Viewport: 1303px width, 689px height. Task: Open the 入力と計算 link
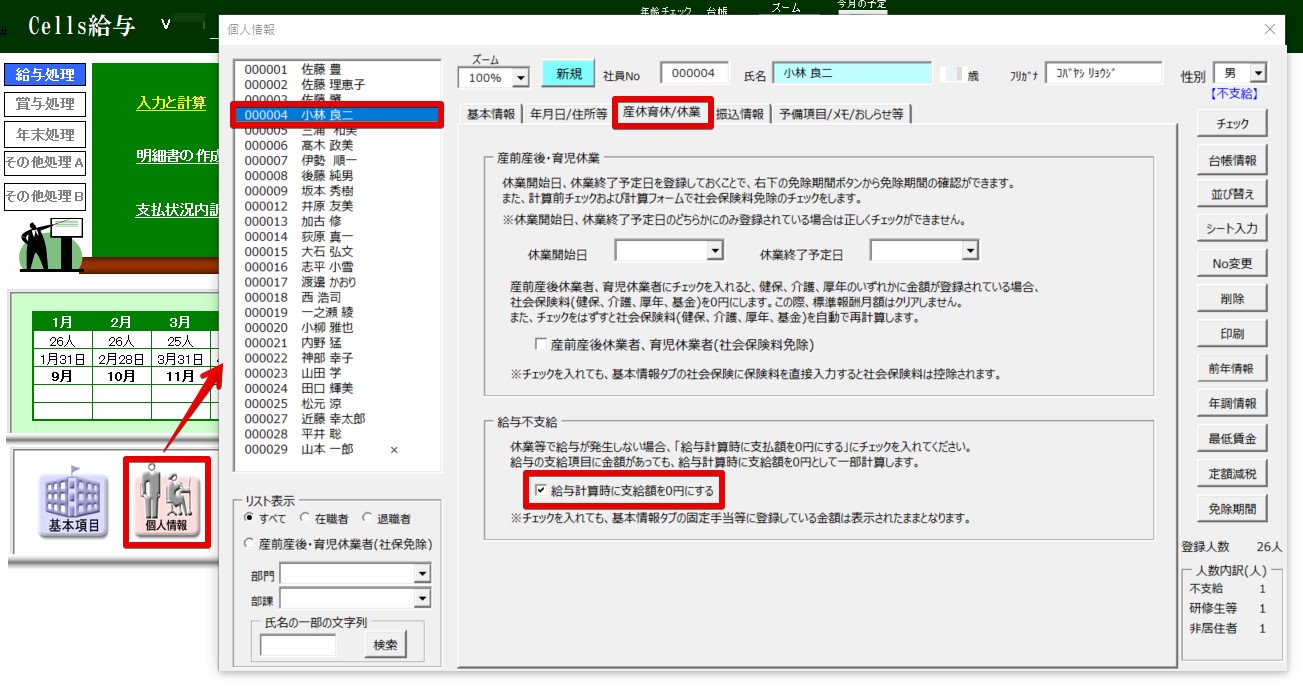click(171, 103)
